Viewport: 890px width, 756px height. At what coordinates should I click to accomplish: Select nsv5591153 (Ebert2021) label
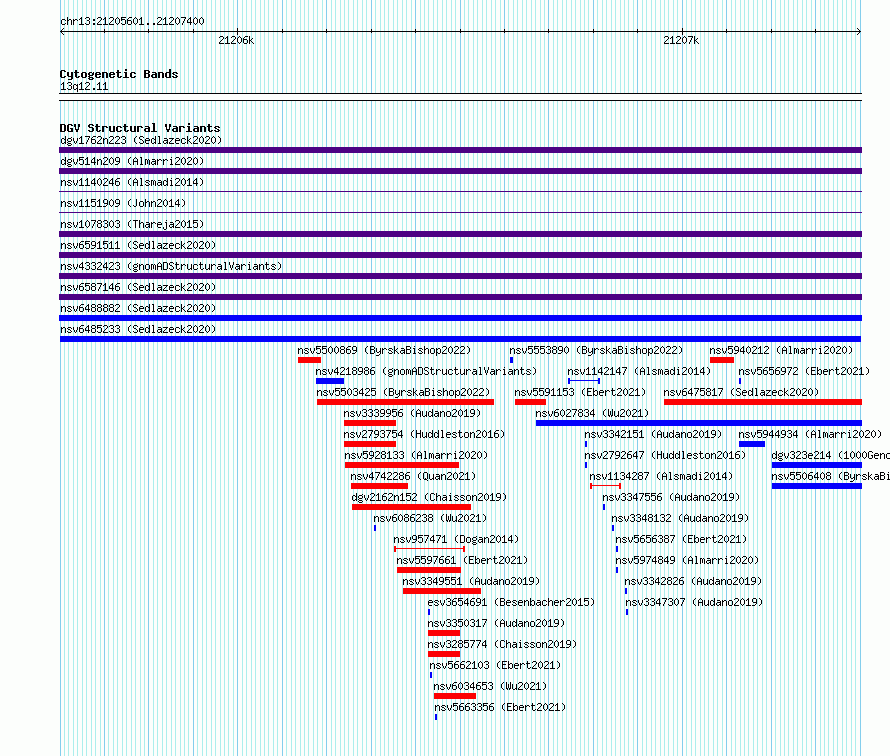click(x=580, y=392)
